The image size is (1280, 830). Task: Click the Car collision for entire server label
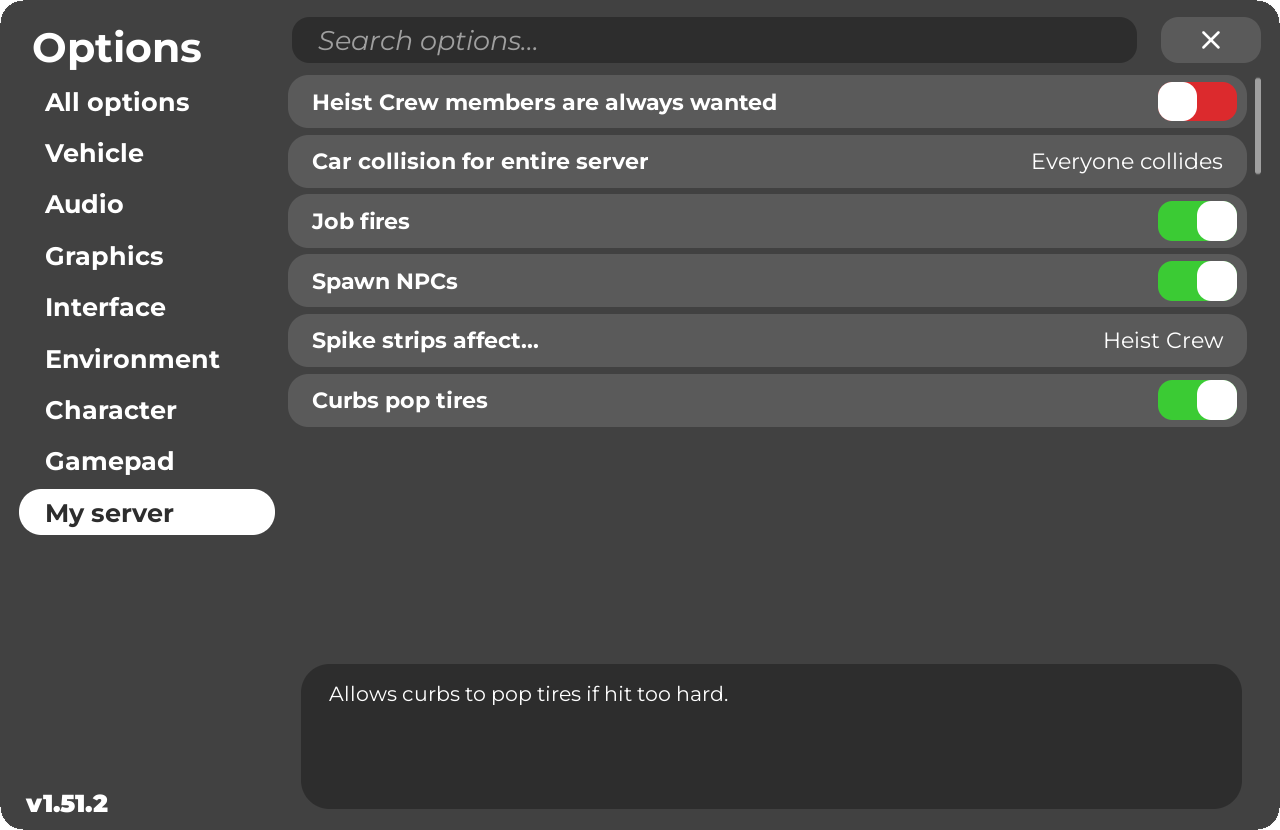pos(480,162)
